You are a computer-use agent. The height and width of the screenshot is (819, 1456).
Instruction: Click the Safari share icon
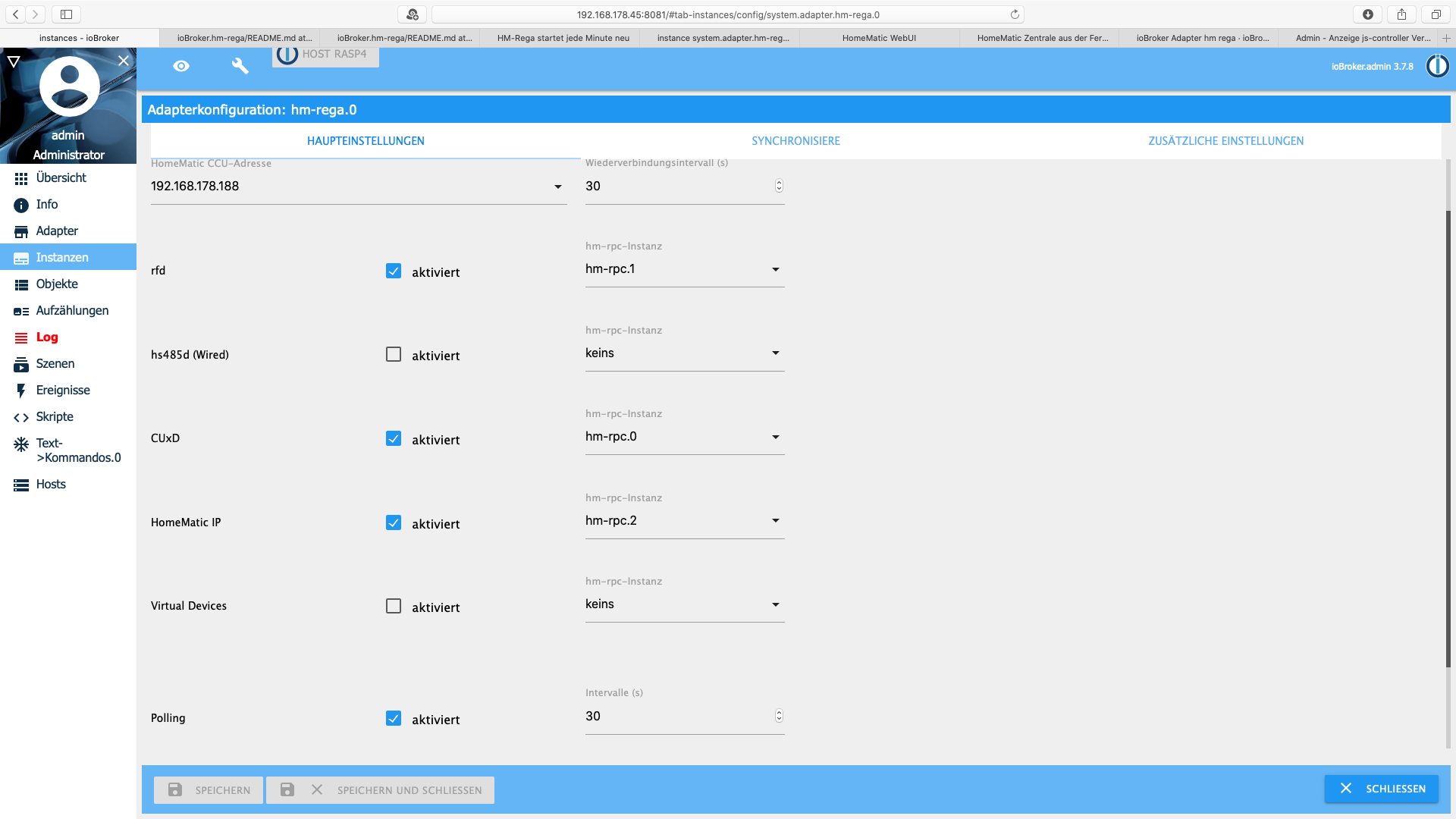click(1401, 14)
